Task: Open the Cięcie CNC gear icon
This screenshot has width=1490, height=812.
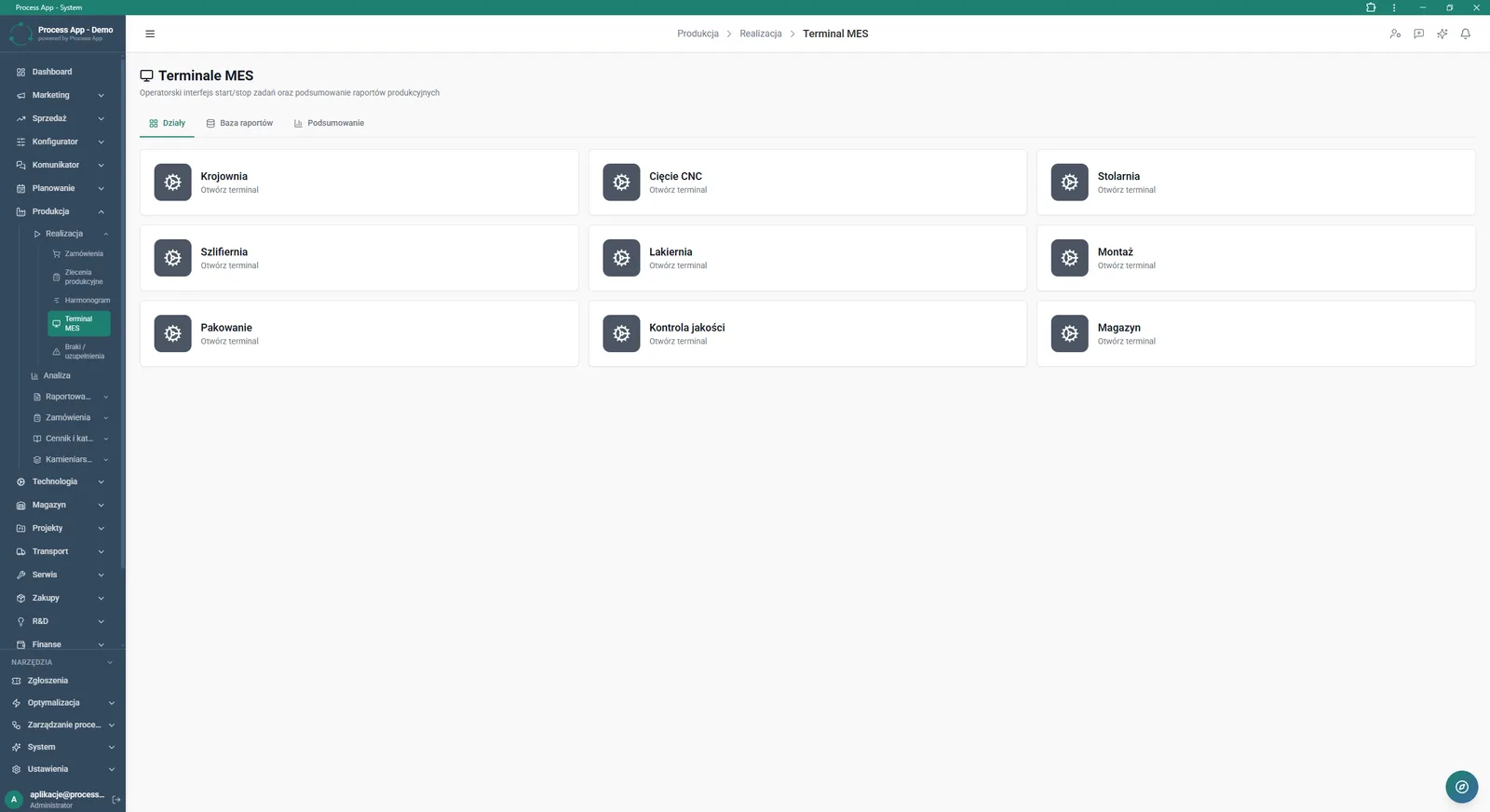Action: (621, 183)
